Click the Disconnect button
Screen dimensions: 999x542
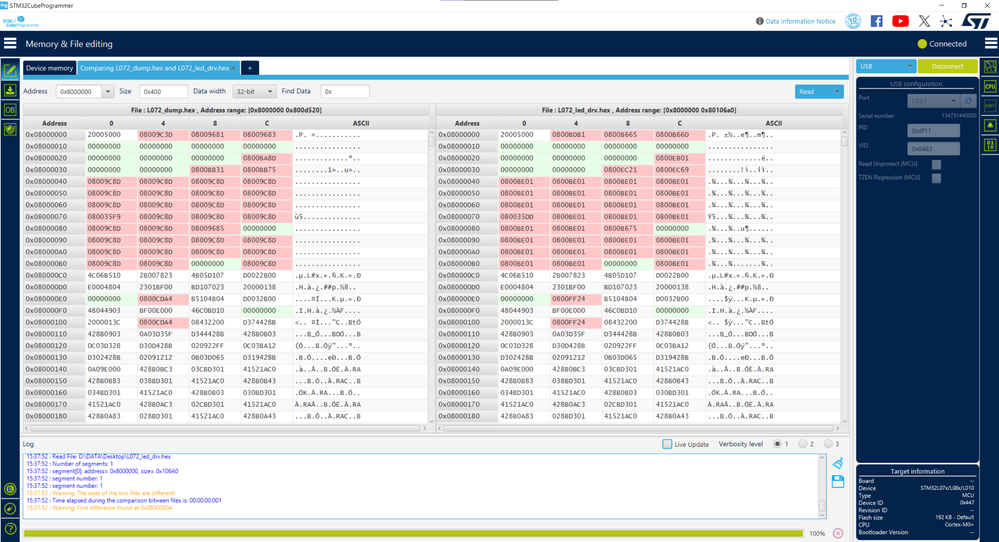coord(947,66)
